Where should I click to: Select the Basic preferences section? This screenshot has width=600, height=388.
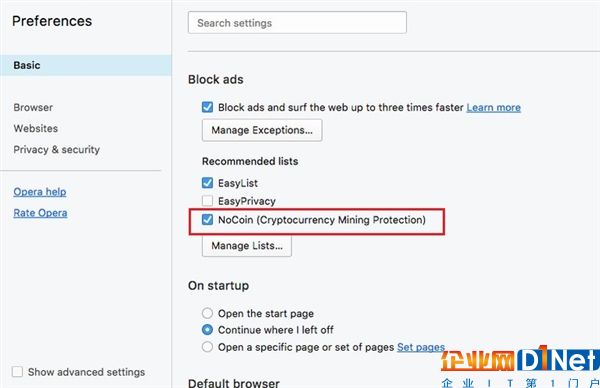(x=86, y=65)
